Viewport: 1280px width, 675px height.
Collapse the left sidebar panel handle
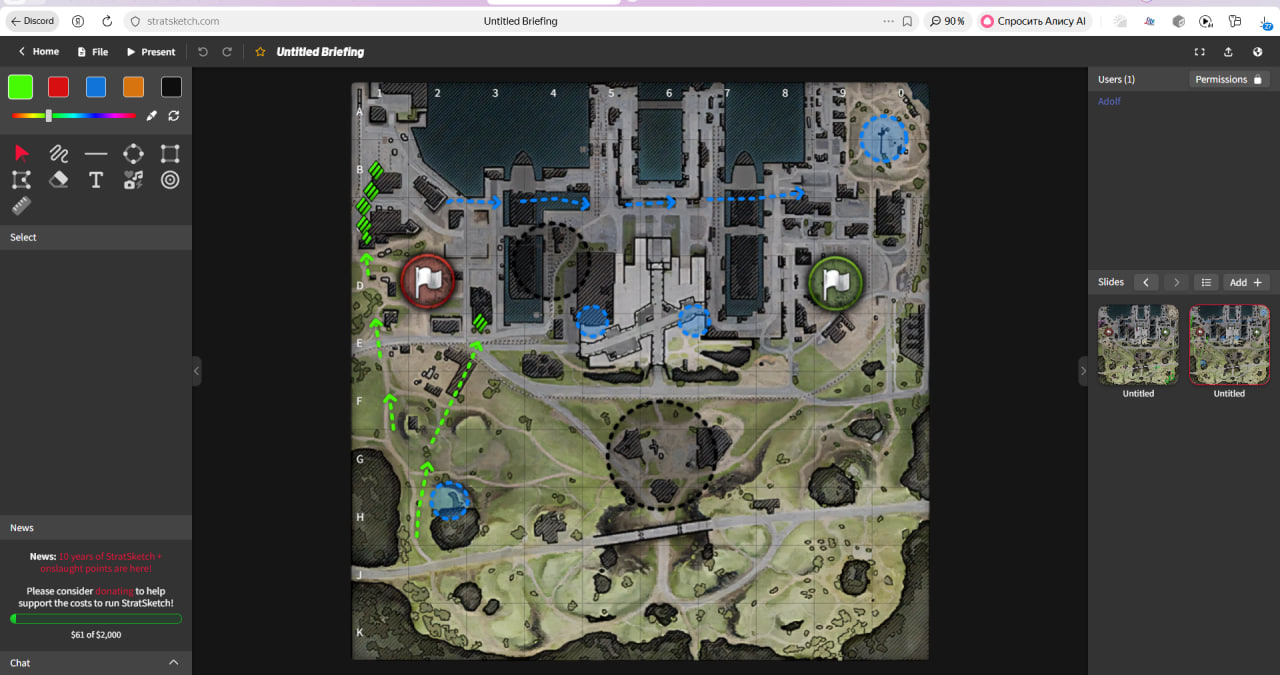(x=196, y=371)
